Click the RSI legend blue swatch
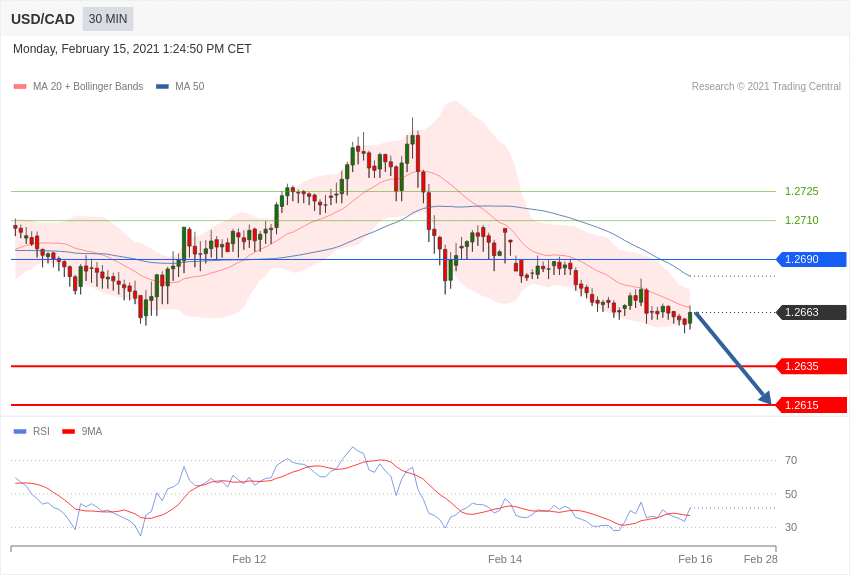Viewport: 850px width, 576px height. tap(20, 431)
